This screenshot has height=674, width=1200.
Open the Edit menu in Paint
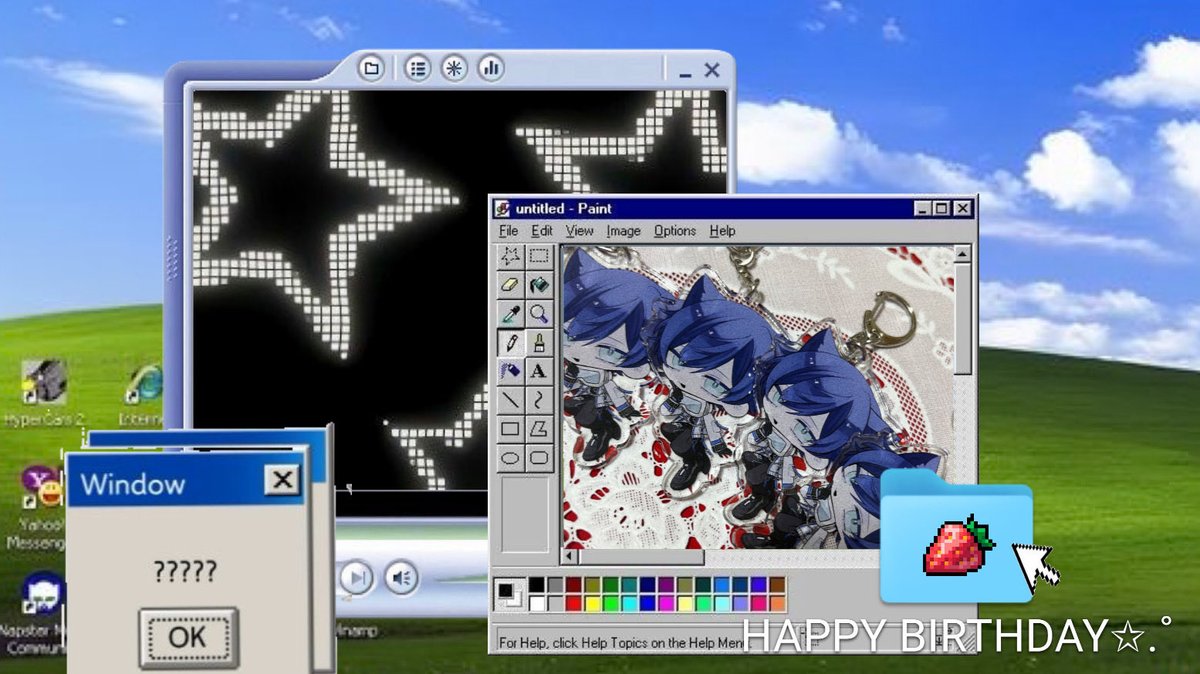[542, 230]
